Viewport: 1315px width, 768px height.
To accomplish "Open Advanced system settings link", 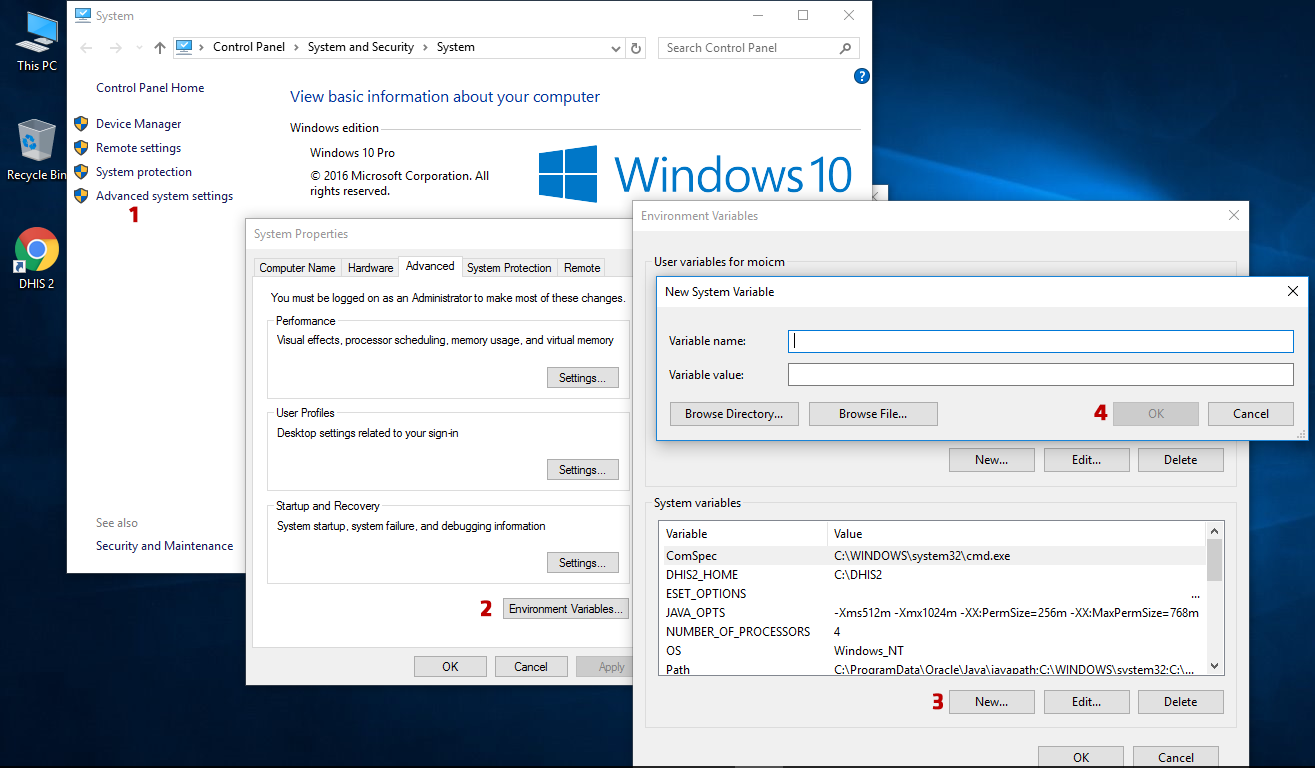I will point(164,196).
